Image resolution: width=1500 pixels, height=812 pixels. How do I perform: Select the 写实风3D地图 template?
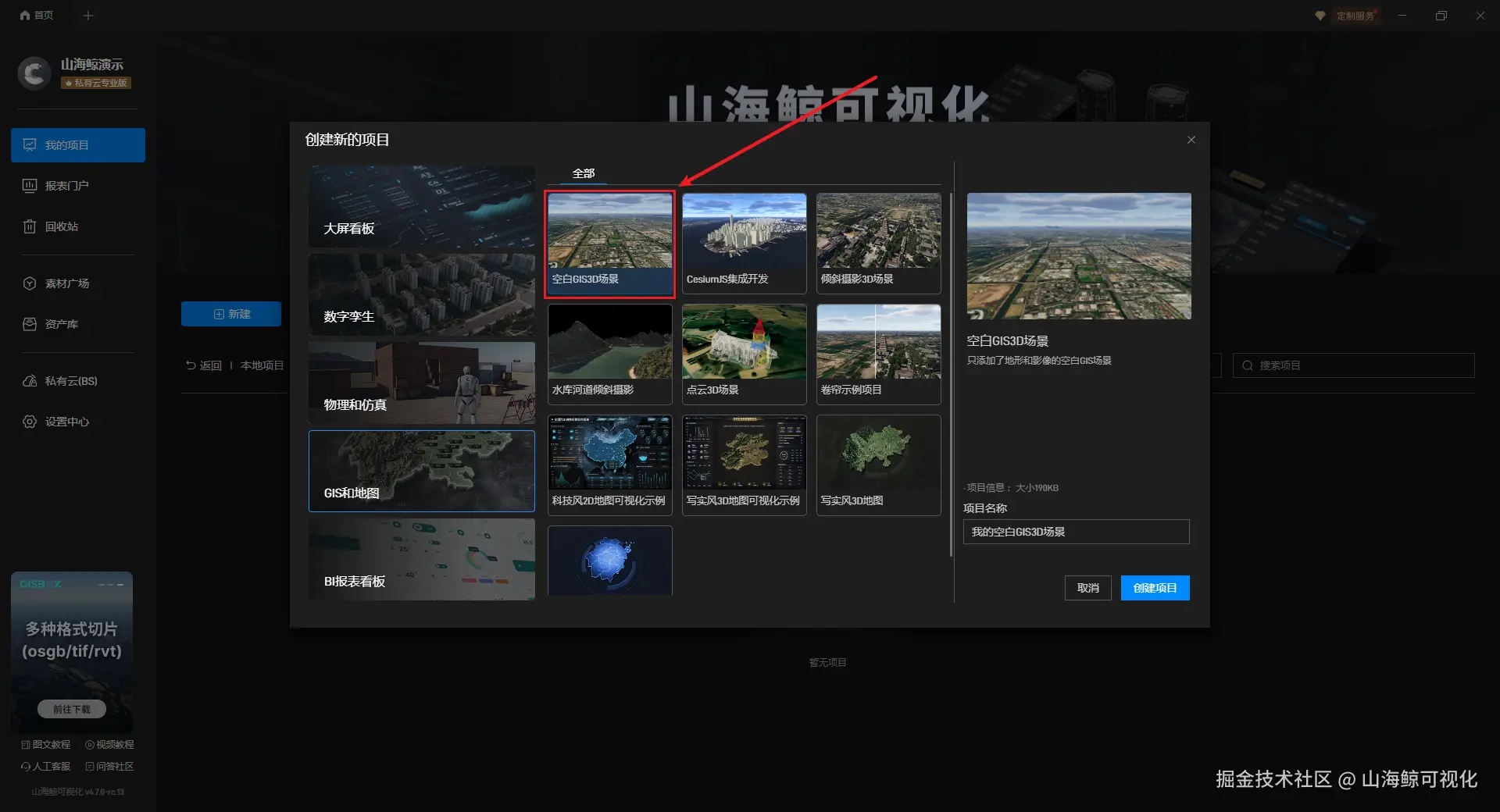coord(879,465)
